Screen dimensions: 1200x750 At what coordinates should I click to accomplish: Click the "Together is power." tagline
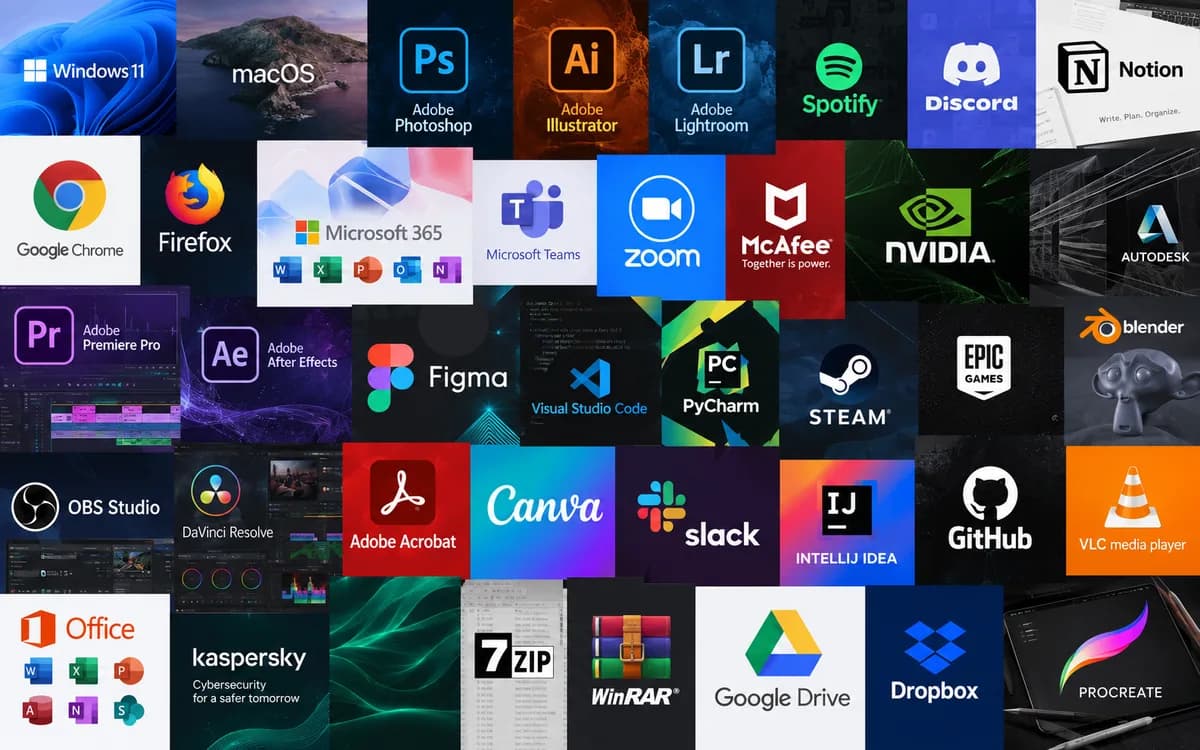pos(786,264)
